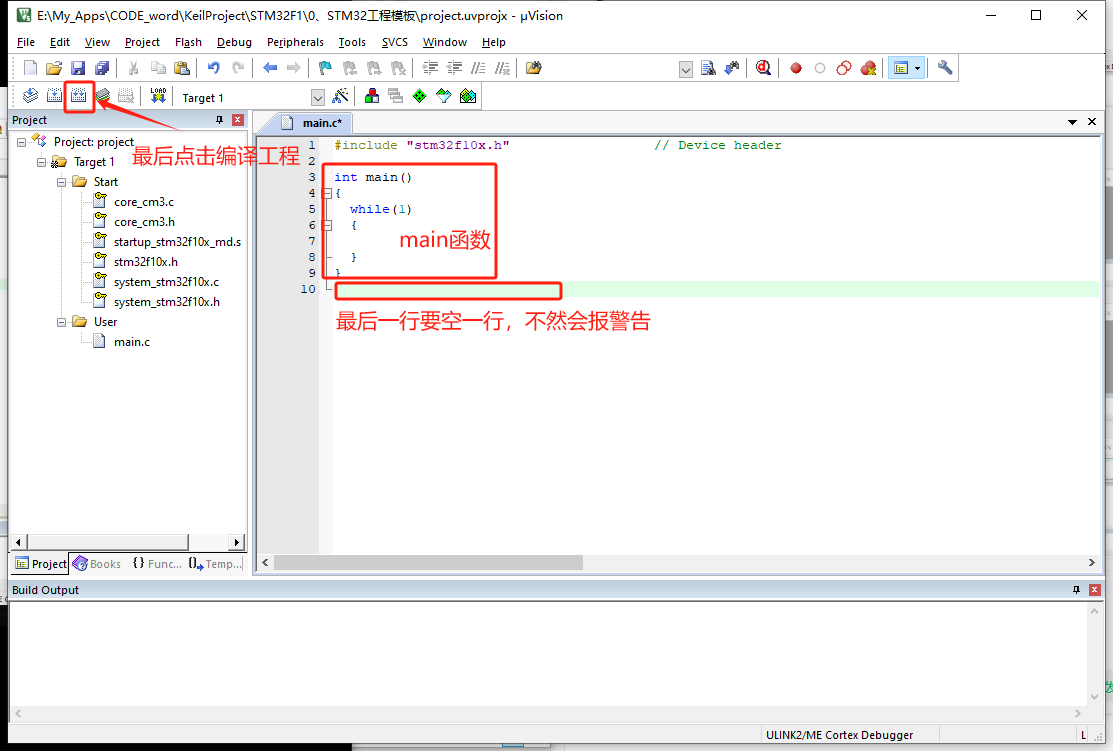This screenshot has width=1113, height=751.
Task: Open the Find text combo box dropdown
Action: 686,70
